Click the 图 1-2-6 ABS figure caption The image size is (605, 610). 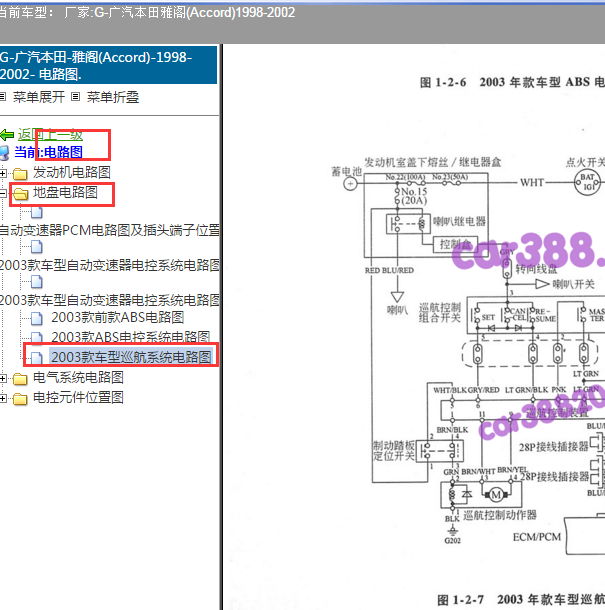click(x=512, y=82)
